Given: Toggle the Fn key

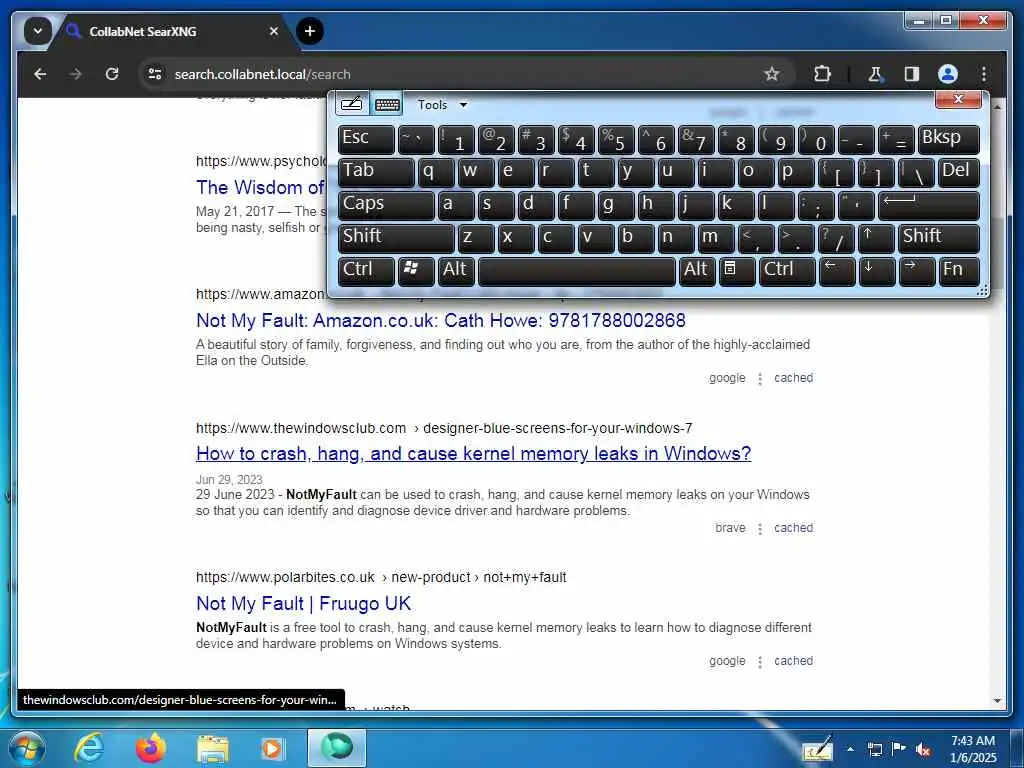Looking at the screenshot, I should coord(959,271).
